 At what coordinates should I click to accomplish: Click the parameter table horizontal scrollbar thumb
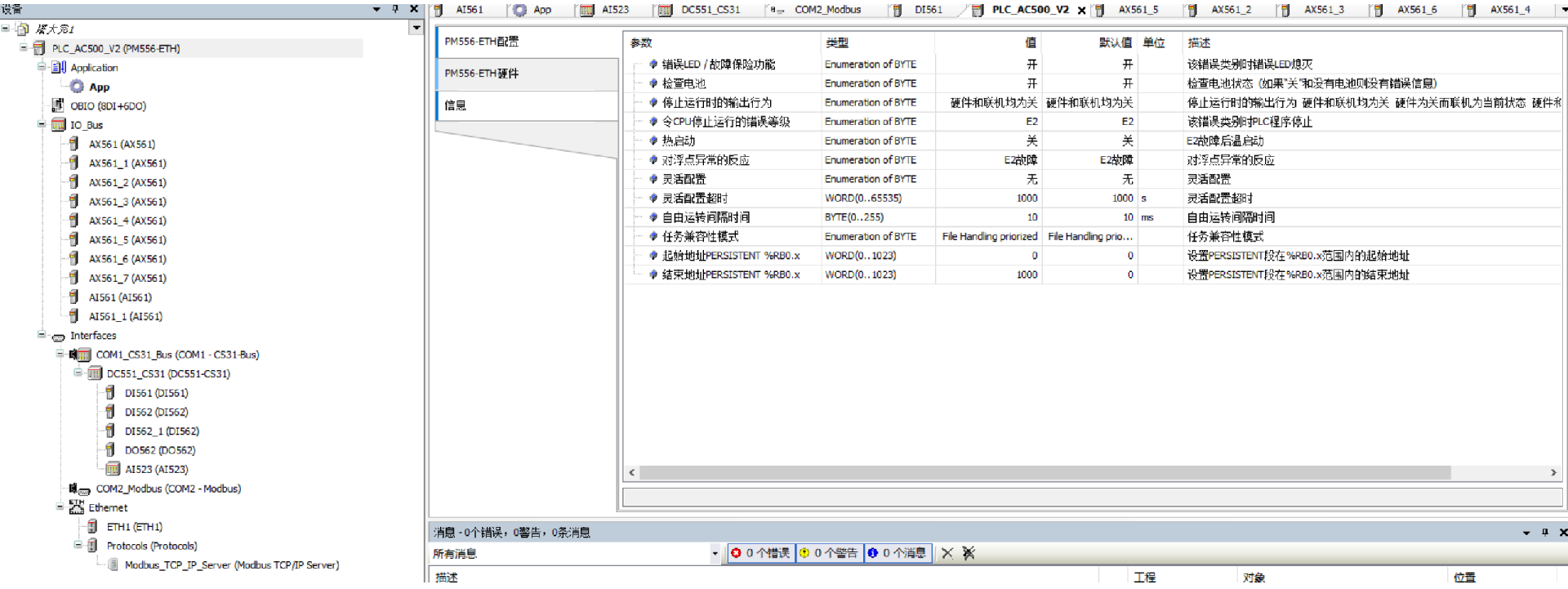click(x=1045, y=473)
